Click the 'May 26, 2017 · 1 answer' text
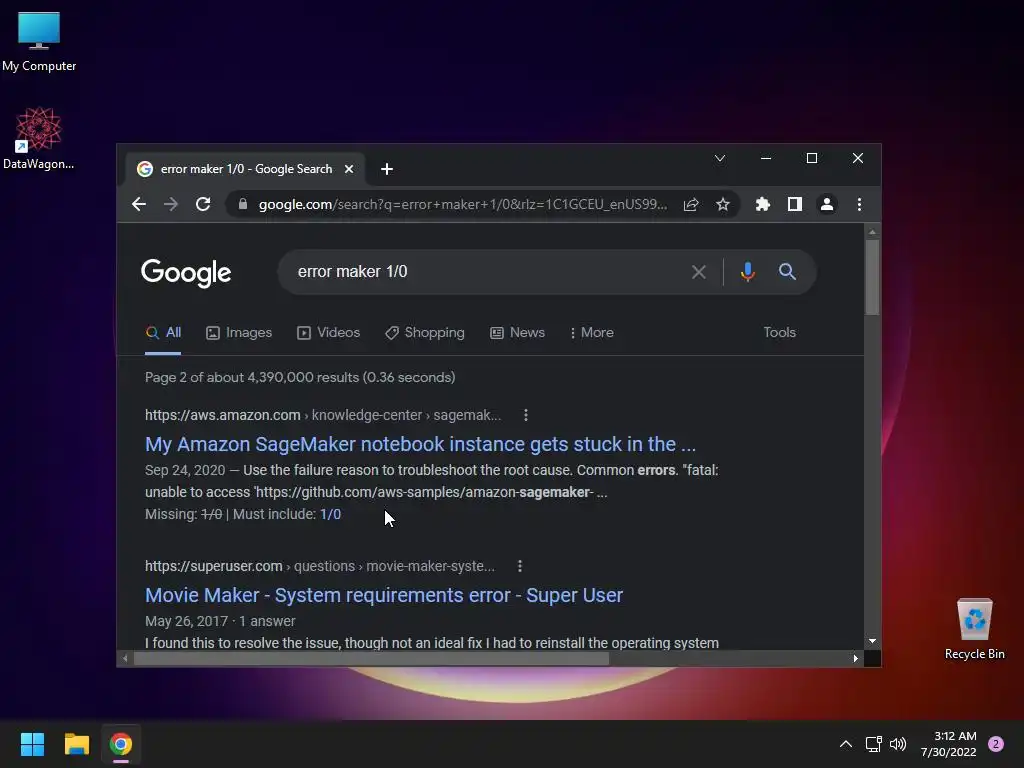The image size is (1024, 768). [220, 621]
